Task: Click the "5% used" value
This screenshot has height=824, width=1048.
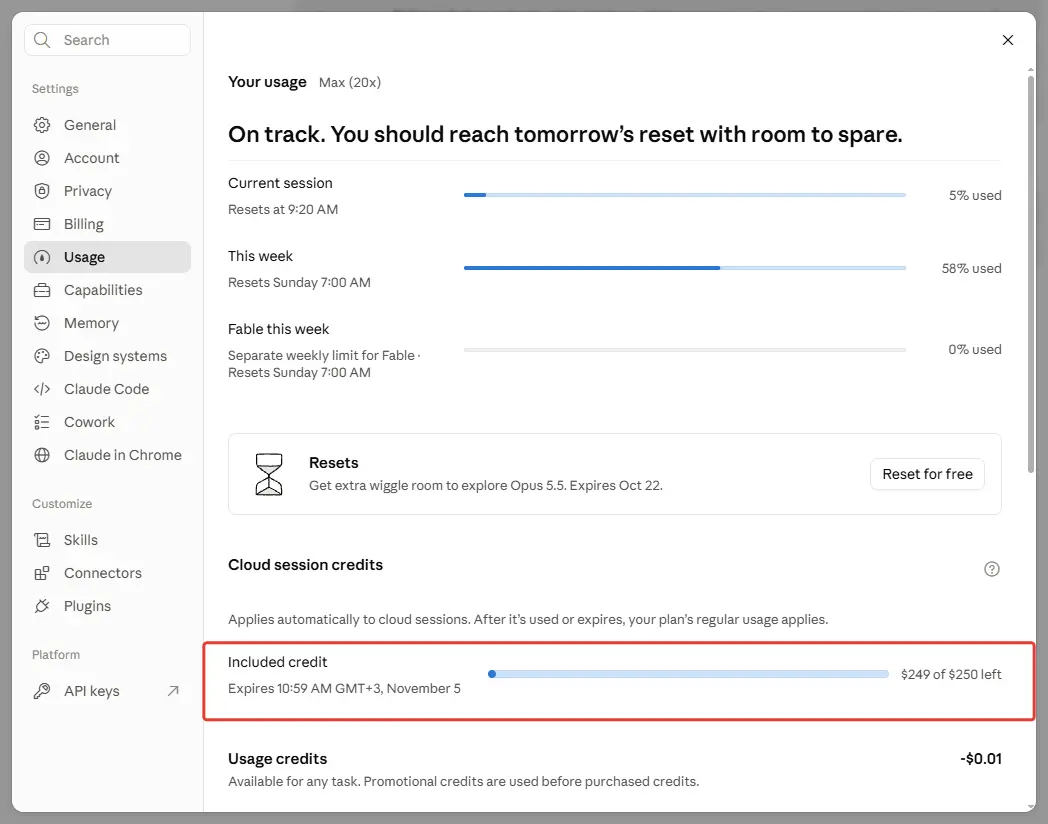Action: pos(975,195)
